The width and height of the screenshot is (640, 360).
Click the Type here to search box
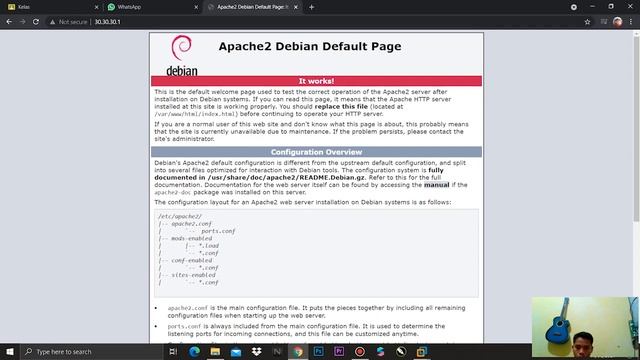(92, 351)
